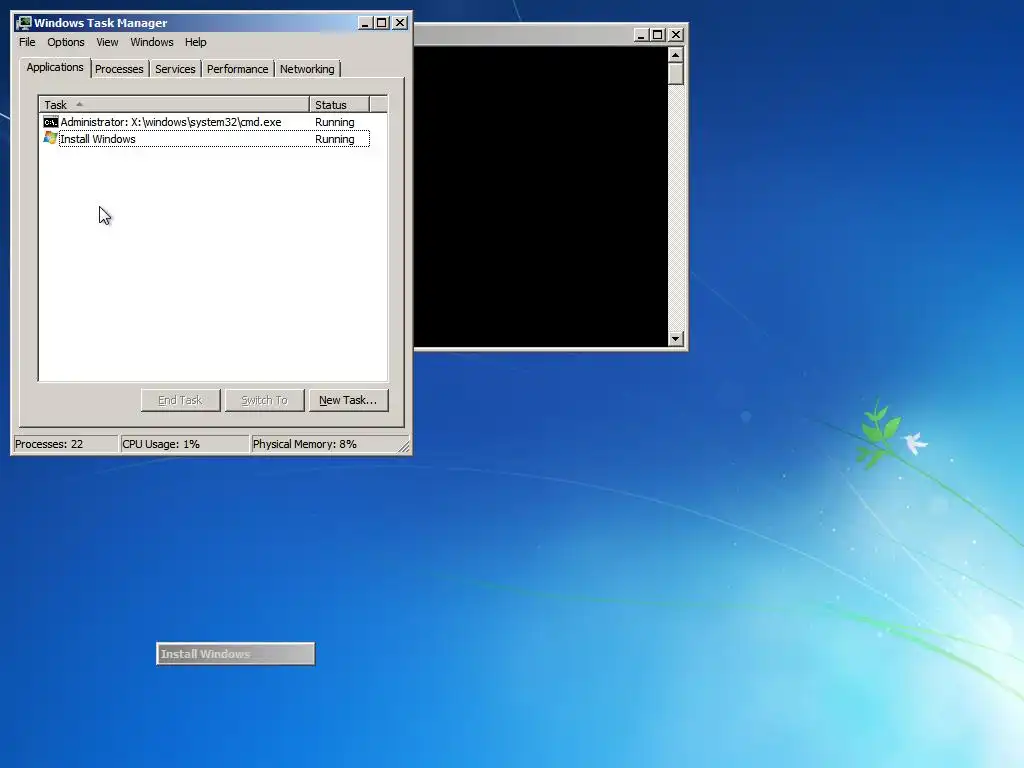The height and width of the screenshot is (768, 1024).
Task: Click the New Task... button
Action: 348,400
